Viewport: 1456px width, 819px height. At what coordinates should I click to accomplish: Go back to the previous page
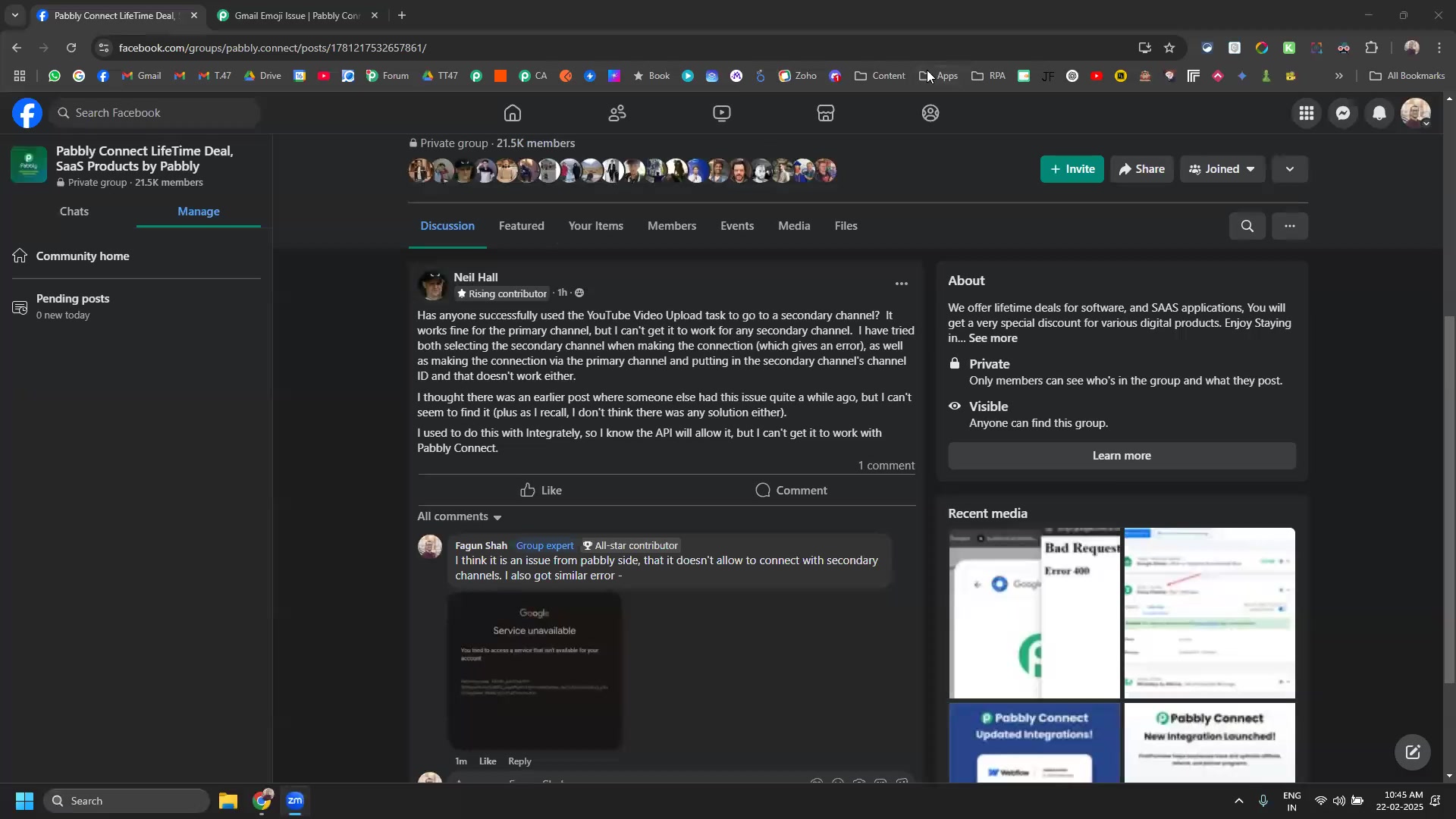pyautogui.click(x=17, y=48)
